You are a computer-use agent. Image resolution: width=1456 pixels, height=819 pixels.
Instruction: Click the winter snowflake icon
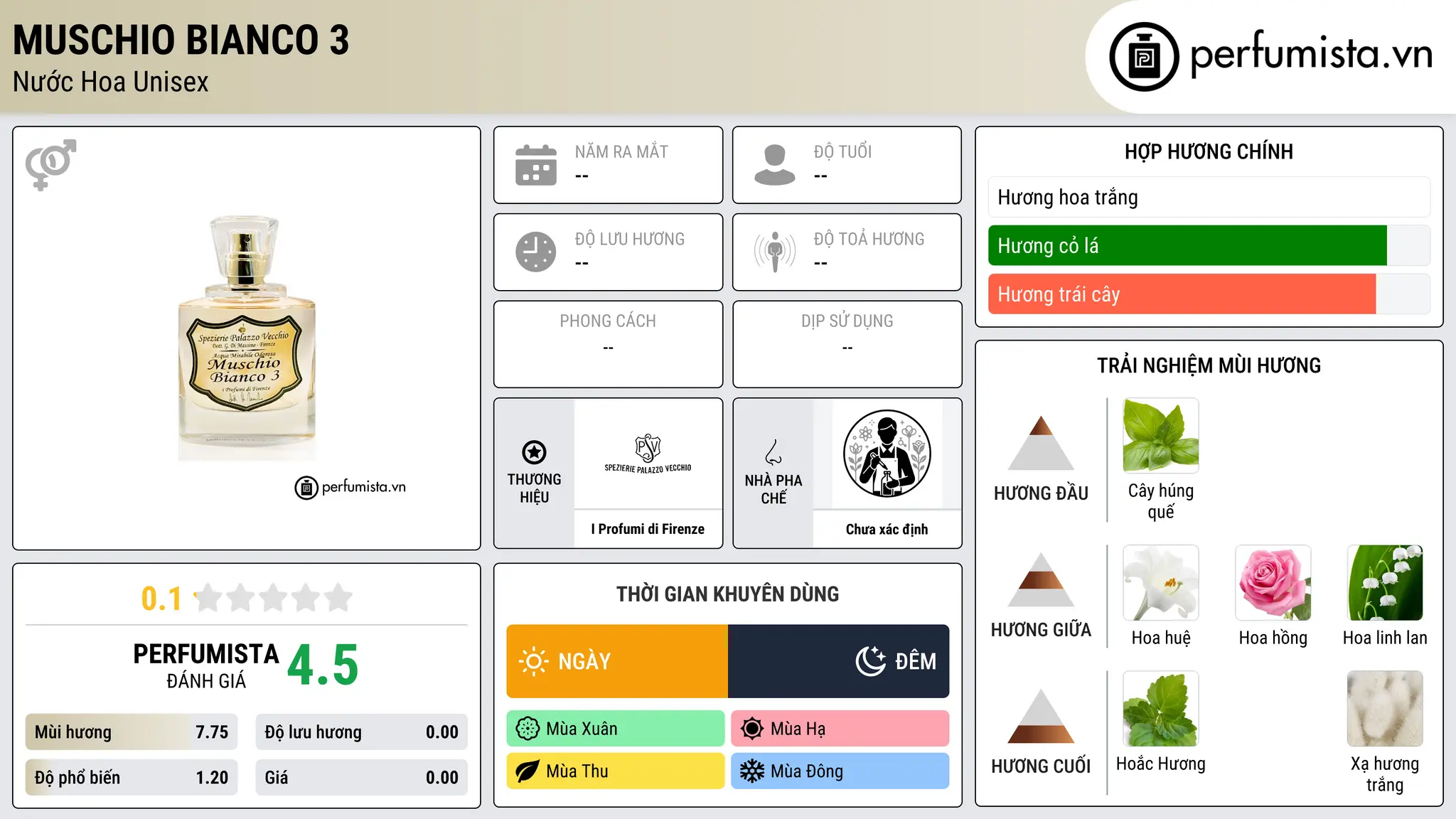click(x=752, y=771)
